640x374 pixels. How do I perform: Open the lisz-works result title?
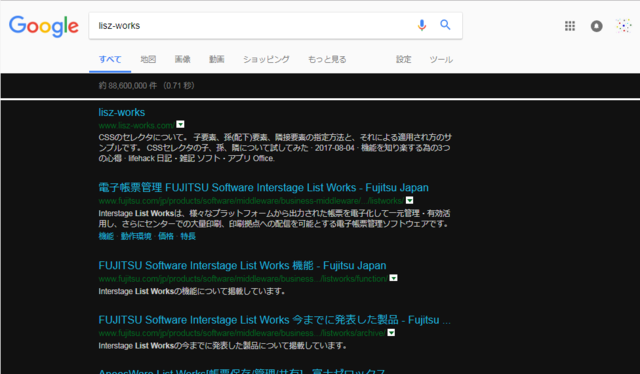coord(122,112)
